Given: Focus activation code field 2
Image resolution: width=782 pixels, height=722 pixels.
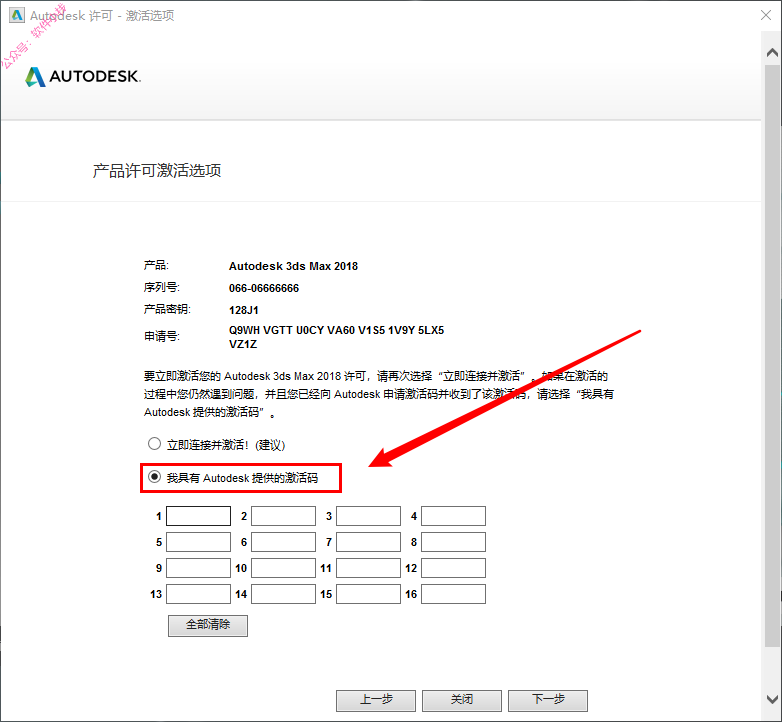Looking at the screenshot, I should (x=283, y=516).
